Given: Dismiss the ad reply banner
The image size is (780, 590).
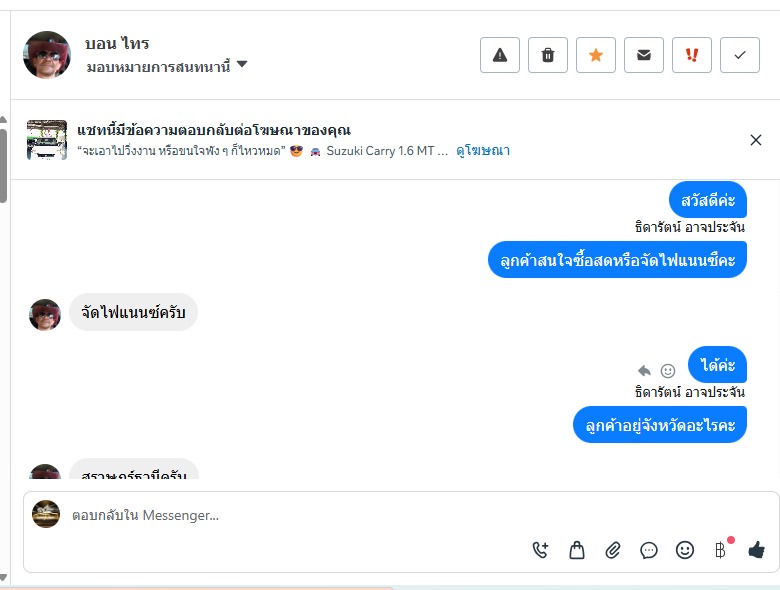Looking at the screenshot, I should click(x=756, y=140).
